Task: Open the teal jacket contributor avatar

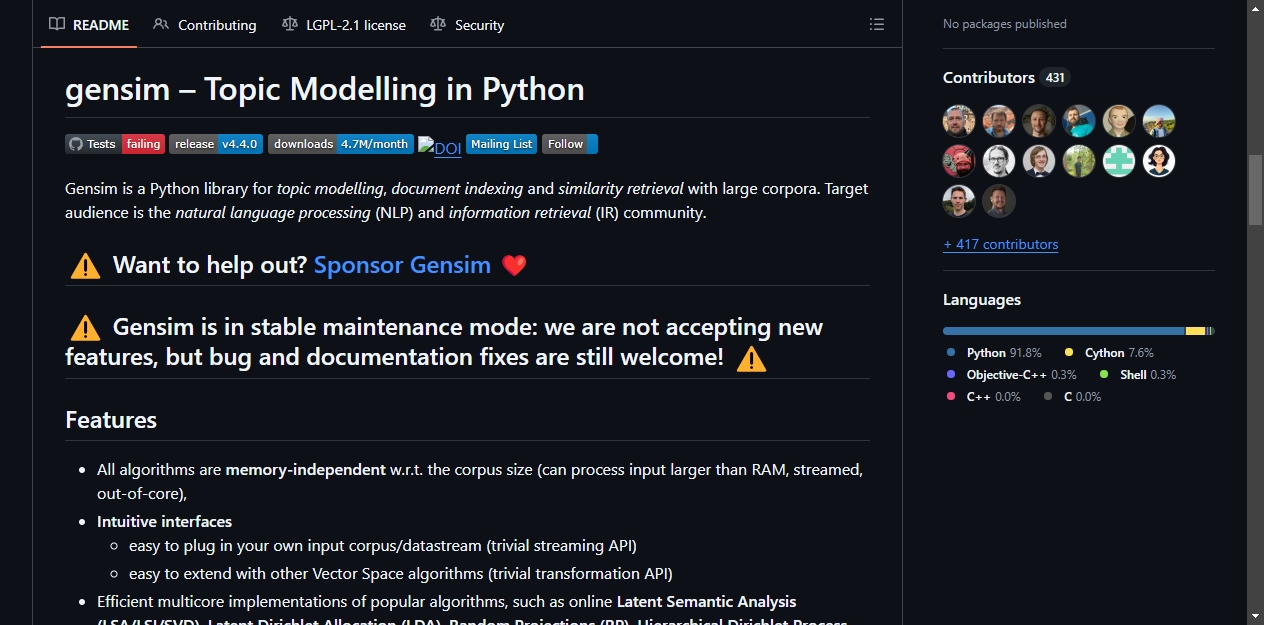Action: (x=1079, y=121)
